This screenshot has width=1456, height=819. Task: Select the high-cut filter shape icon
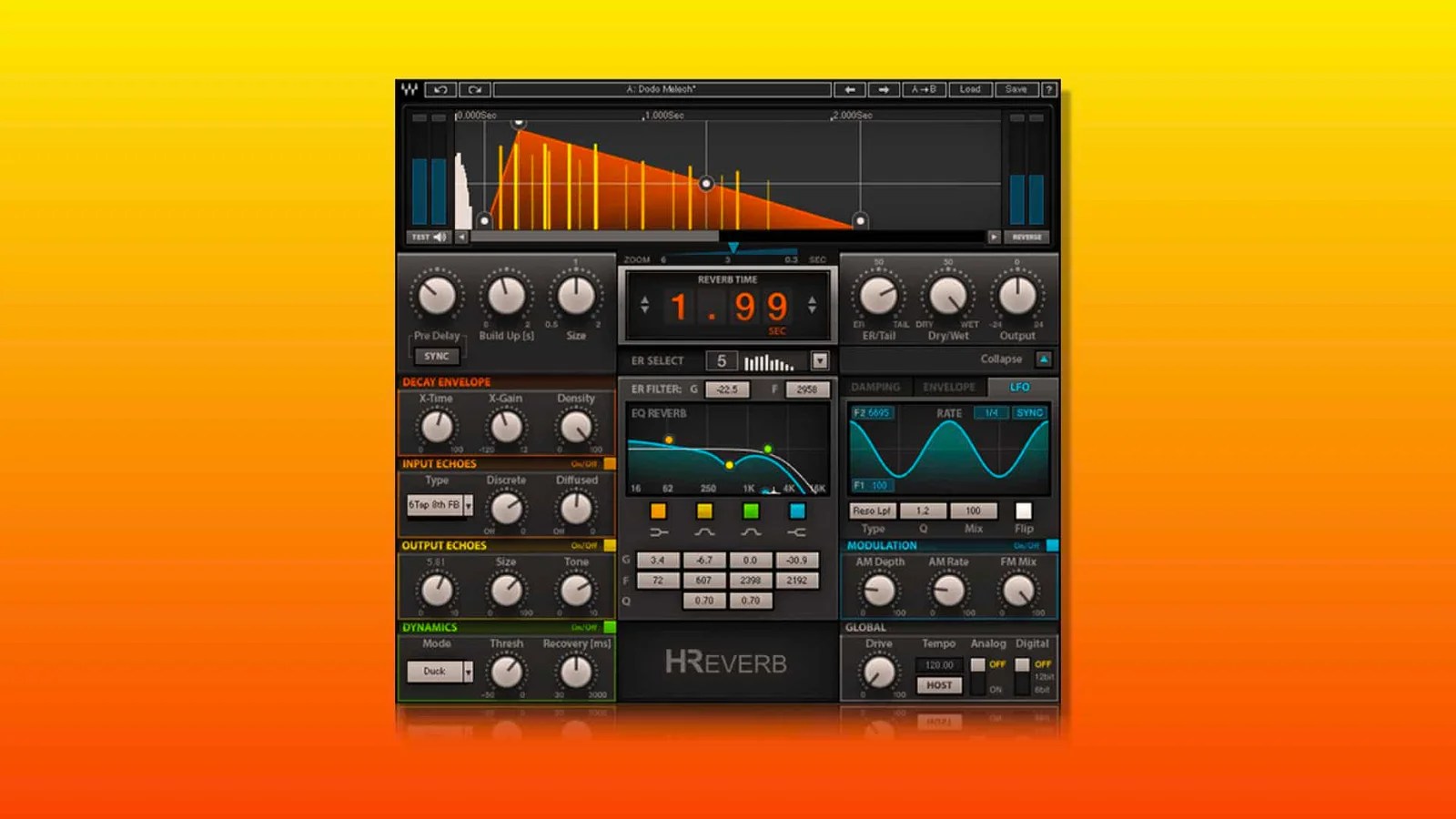click(x=797, y=532)
